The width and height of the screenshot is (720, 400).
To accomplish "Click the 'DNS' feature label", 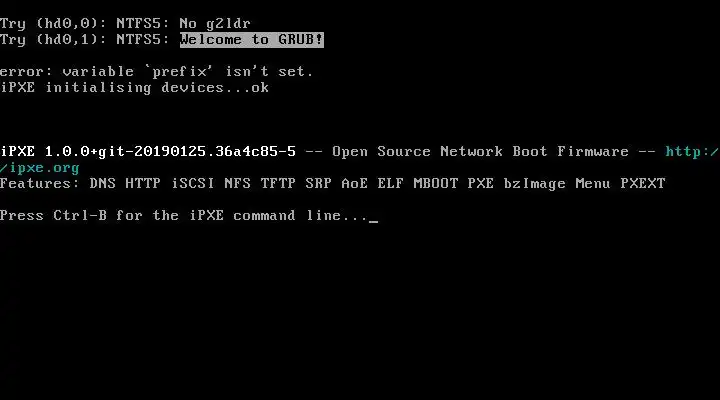I will [x=102, y=184].
